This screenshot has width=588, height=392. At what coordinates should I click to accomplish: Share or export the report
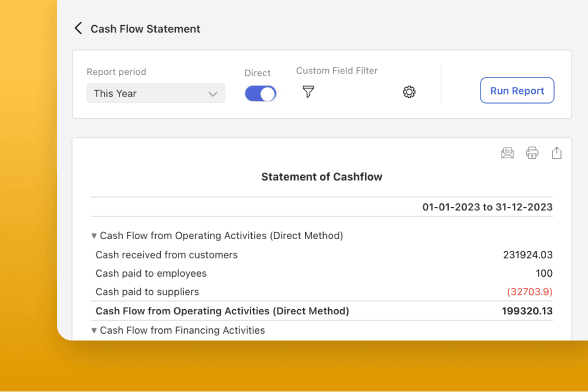(557, 153)
